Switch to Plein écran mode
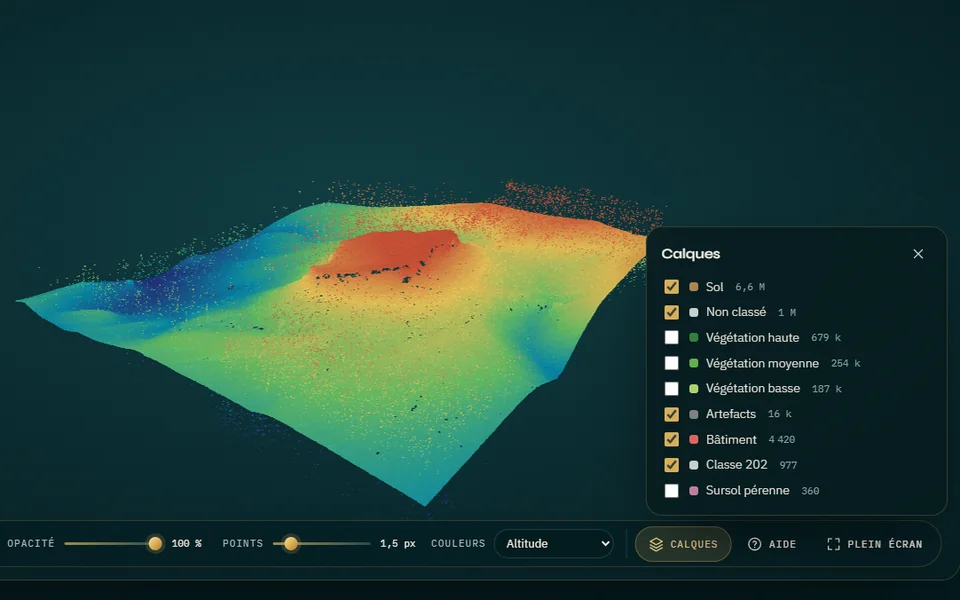This screenshot has width=960, height=600. point(874,544)
